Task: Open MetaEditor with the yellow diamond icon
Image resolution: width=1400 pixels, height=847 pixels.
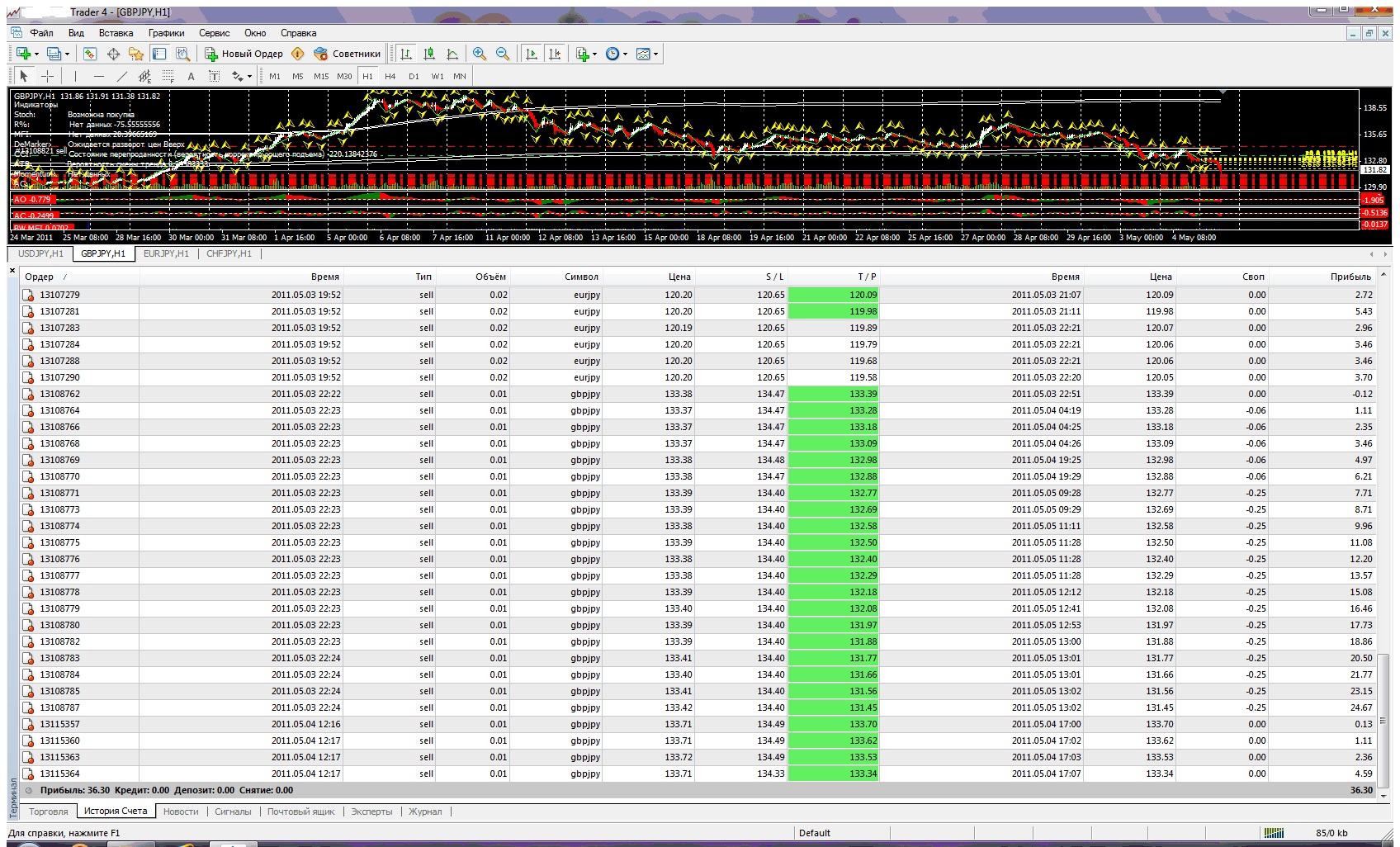Action: (298, 54)
